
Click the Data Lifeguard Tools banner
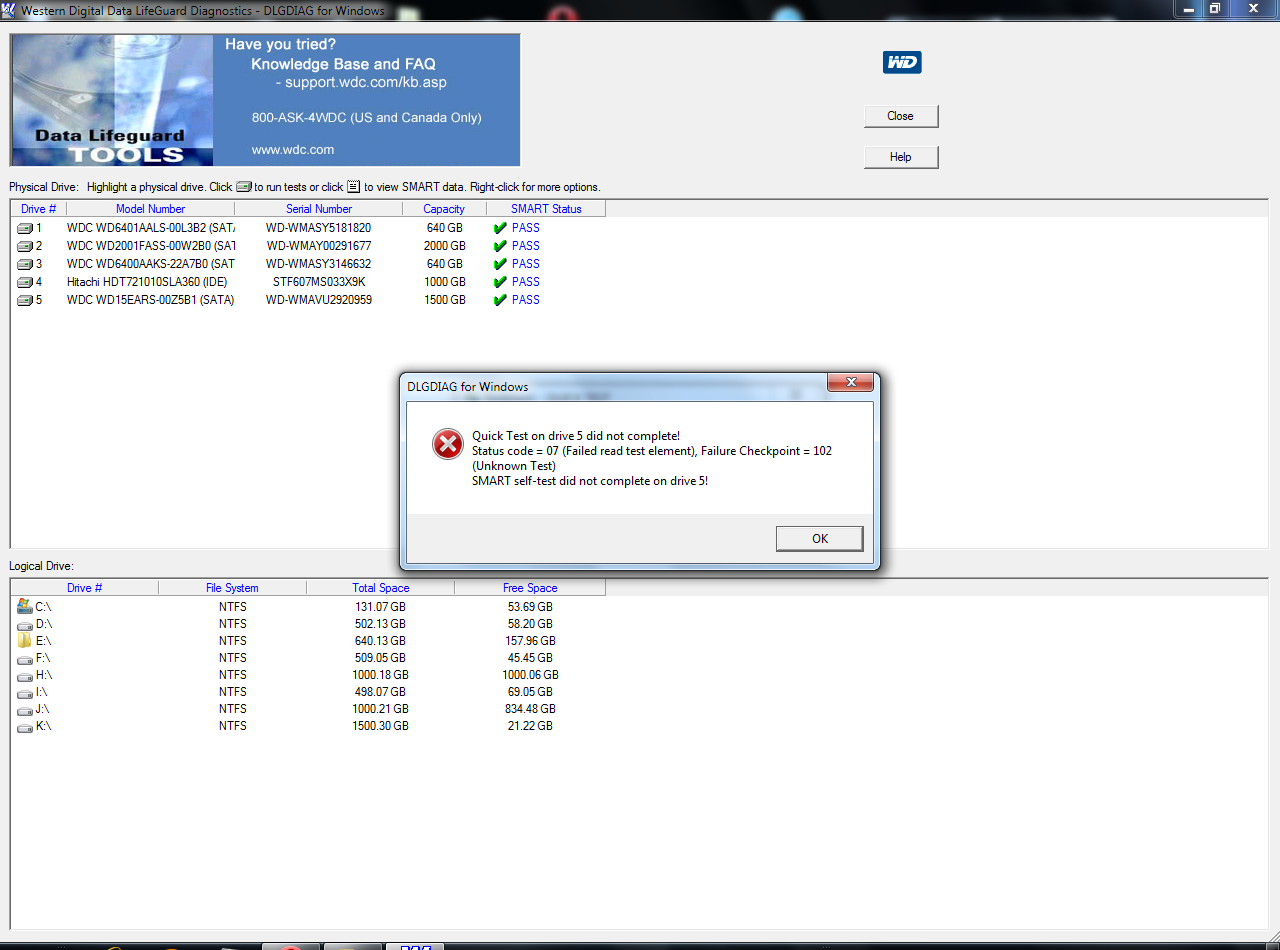[x=265, y=100]
